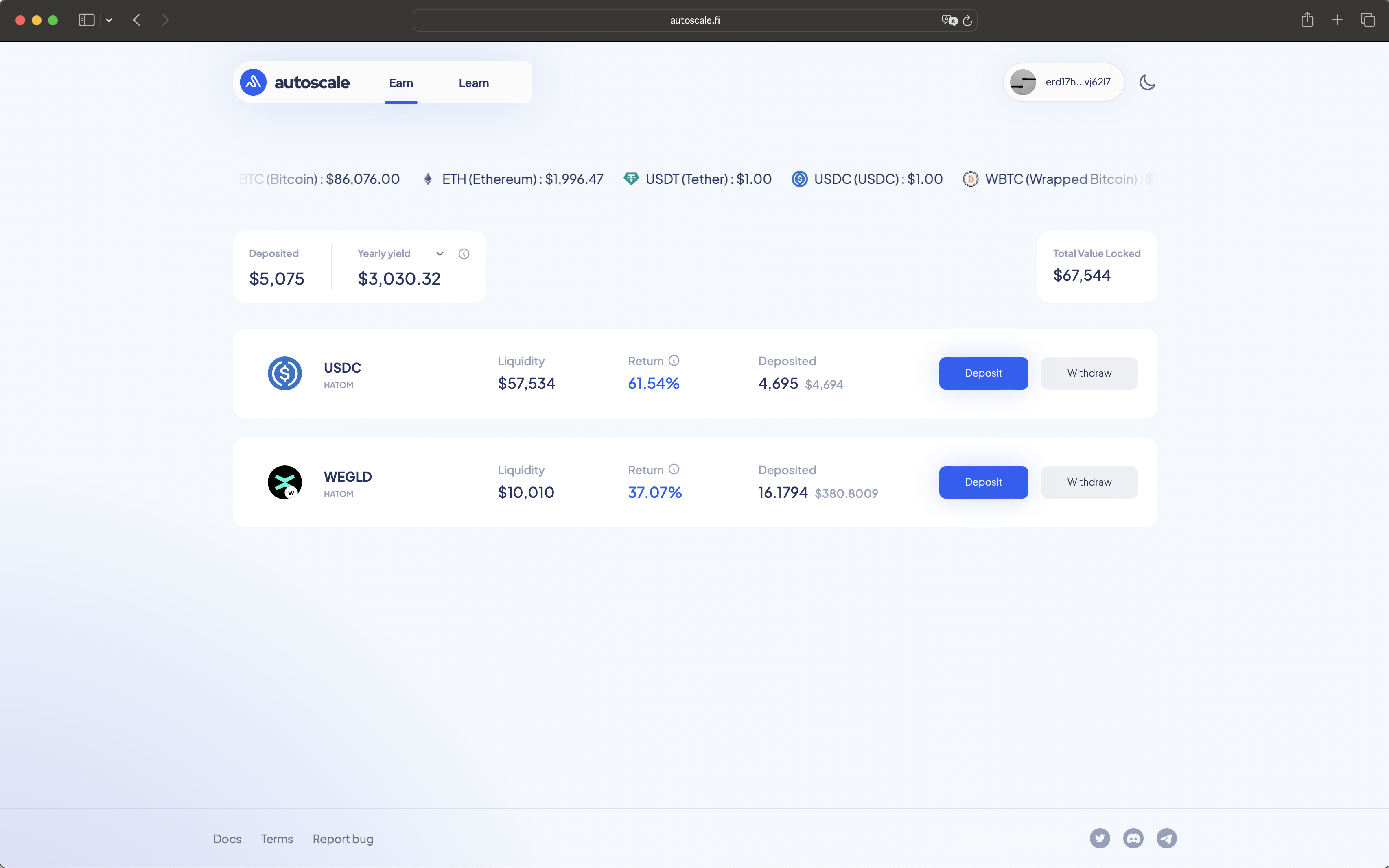Deposit into the USDC pool

click(x=983, y=373)
